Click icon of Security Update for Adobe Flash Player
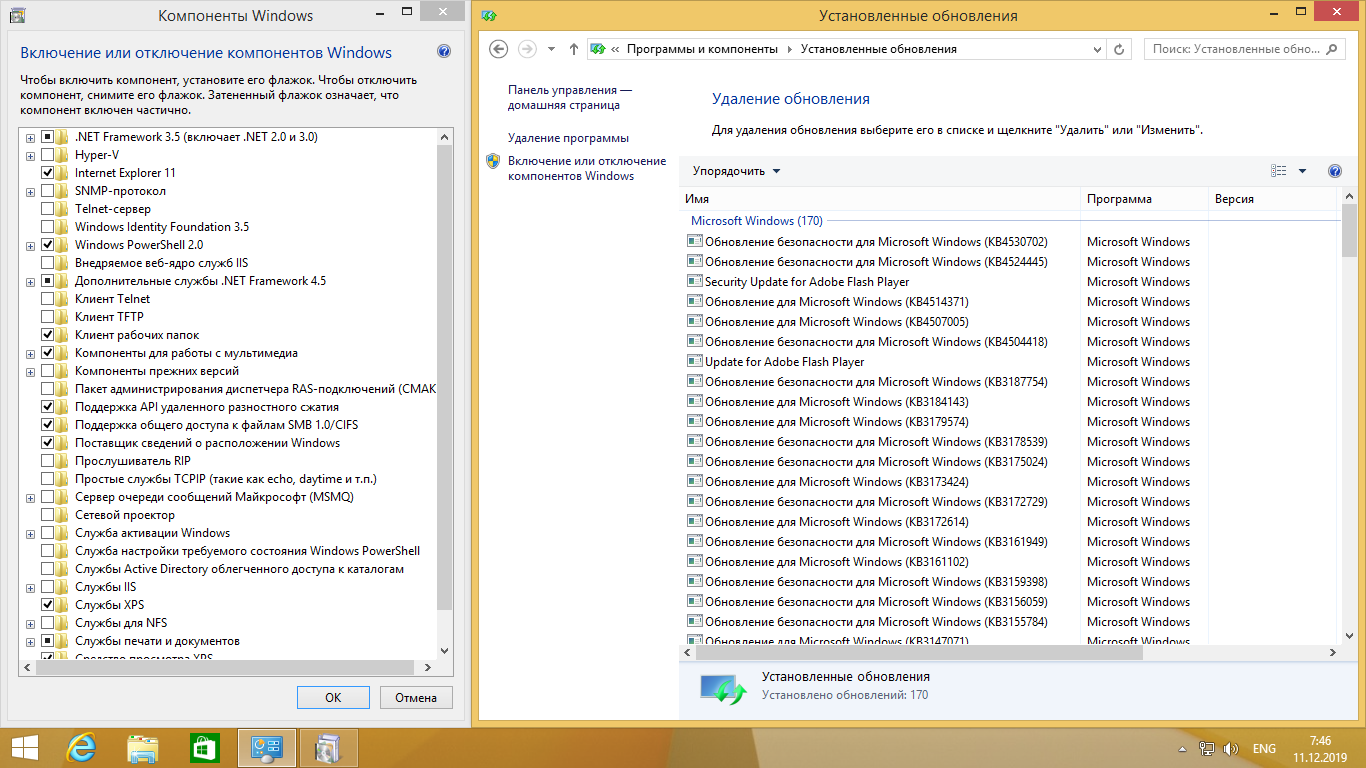The image size is (1366, 768). [x=695, y=281]
